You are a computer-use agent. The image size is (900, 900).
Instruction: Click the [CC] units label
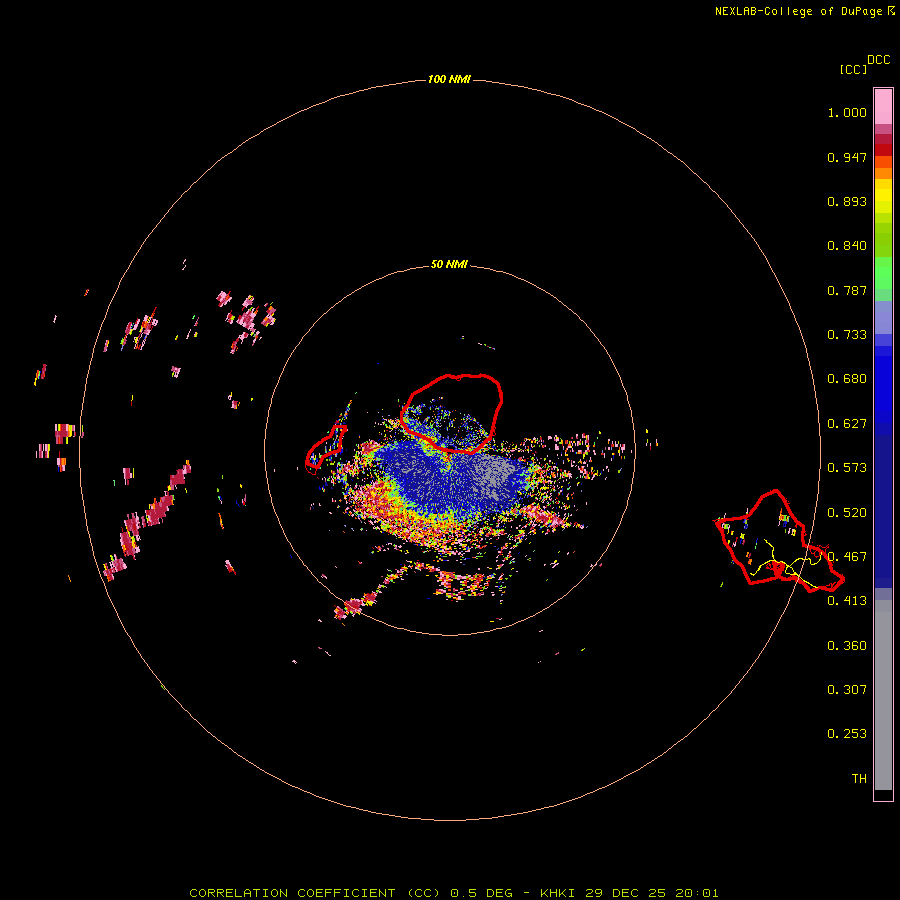(x=854, y=69)
